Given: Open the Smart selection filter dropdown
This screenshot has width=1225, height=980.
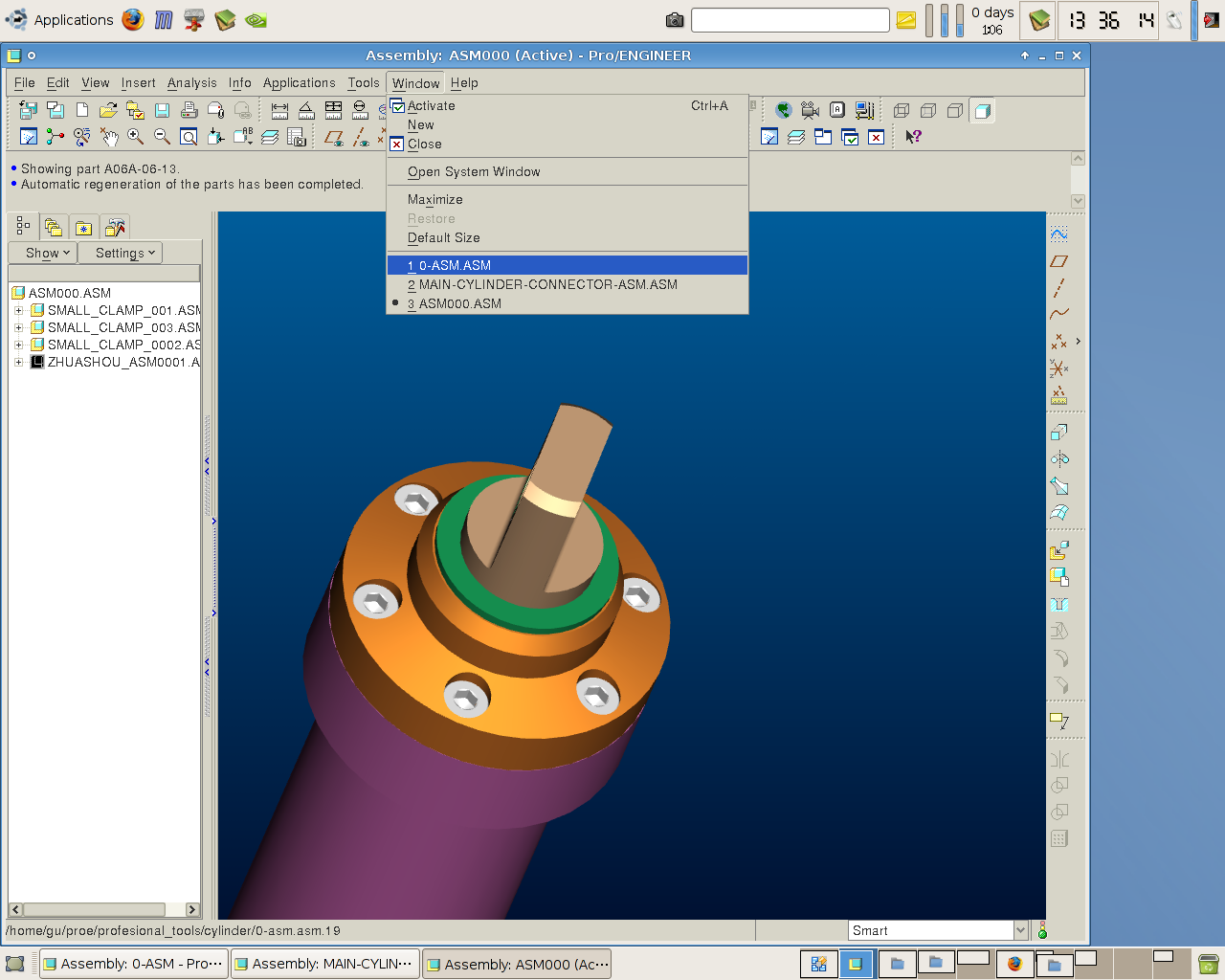Looking at the screenshot, I should [1020, 930].
